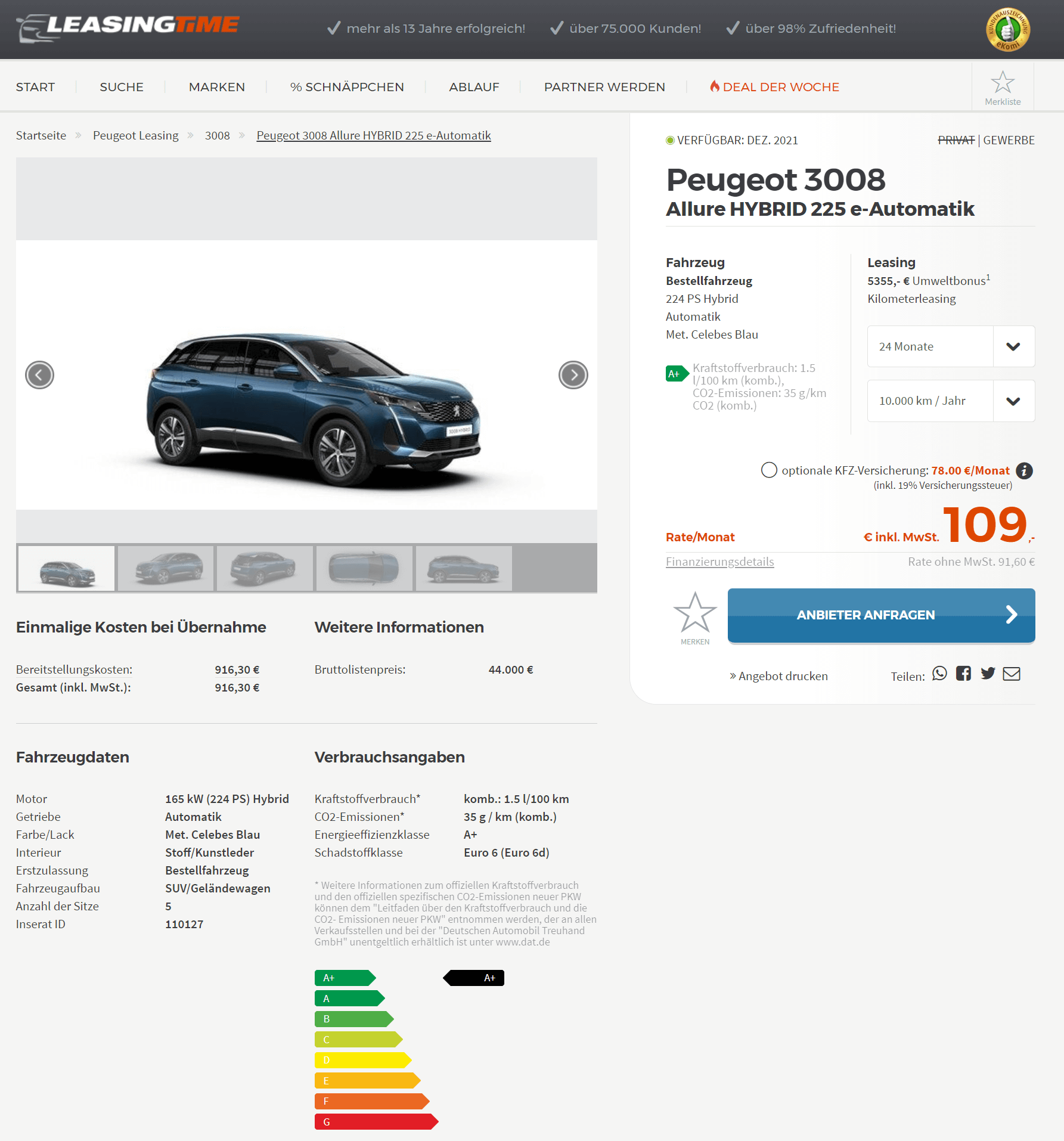Click Peugeot 3008 Allure HYBRID breadcrumb link
The image size is (1064, 1141).
click(374, 135)
